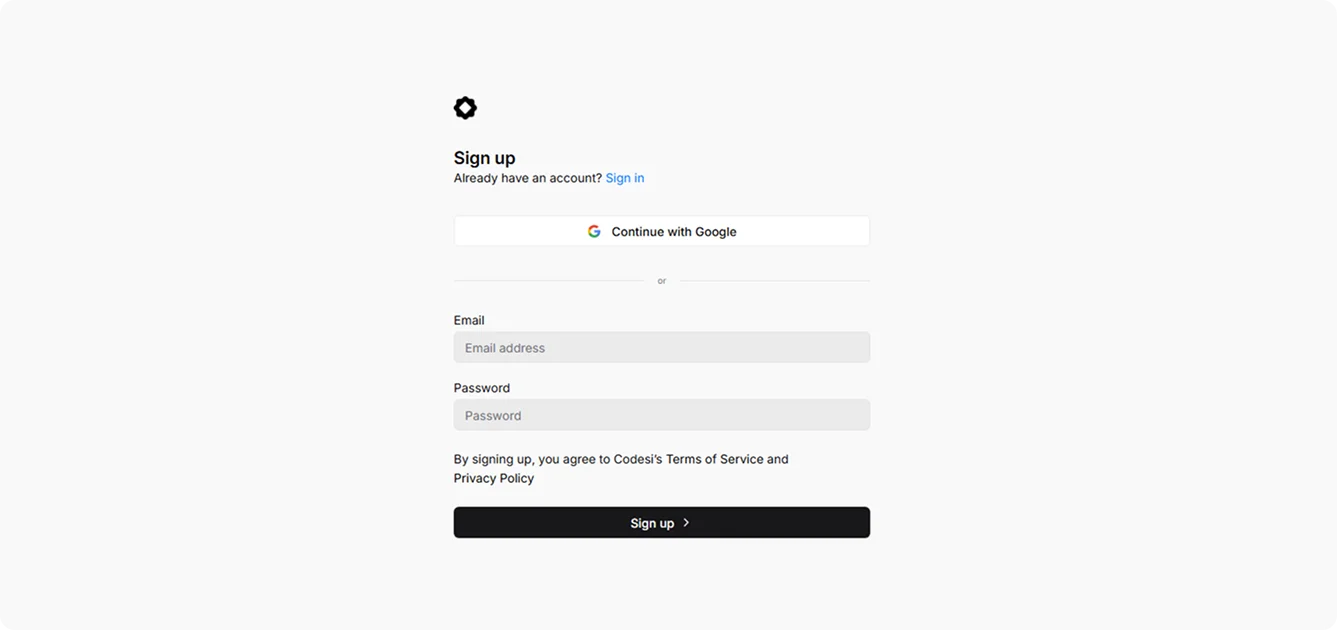This screenshot has width=1337, height=630.
Task: Focus the Email address input field
Action: tap(662, 347)
